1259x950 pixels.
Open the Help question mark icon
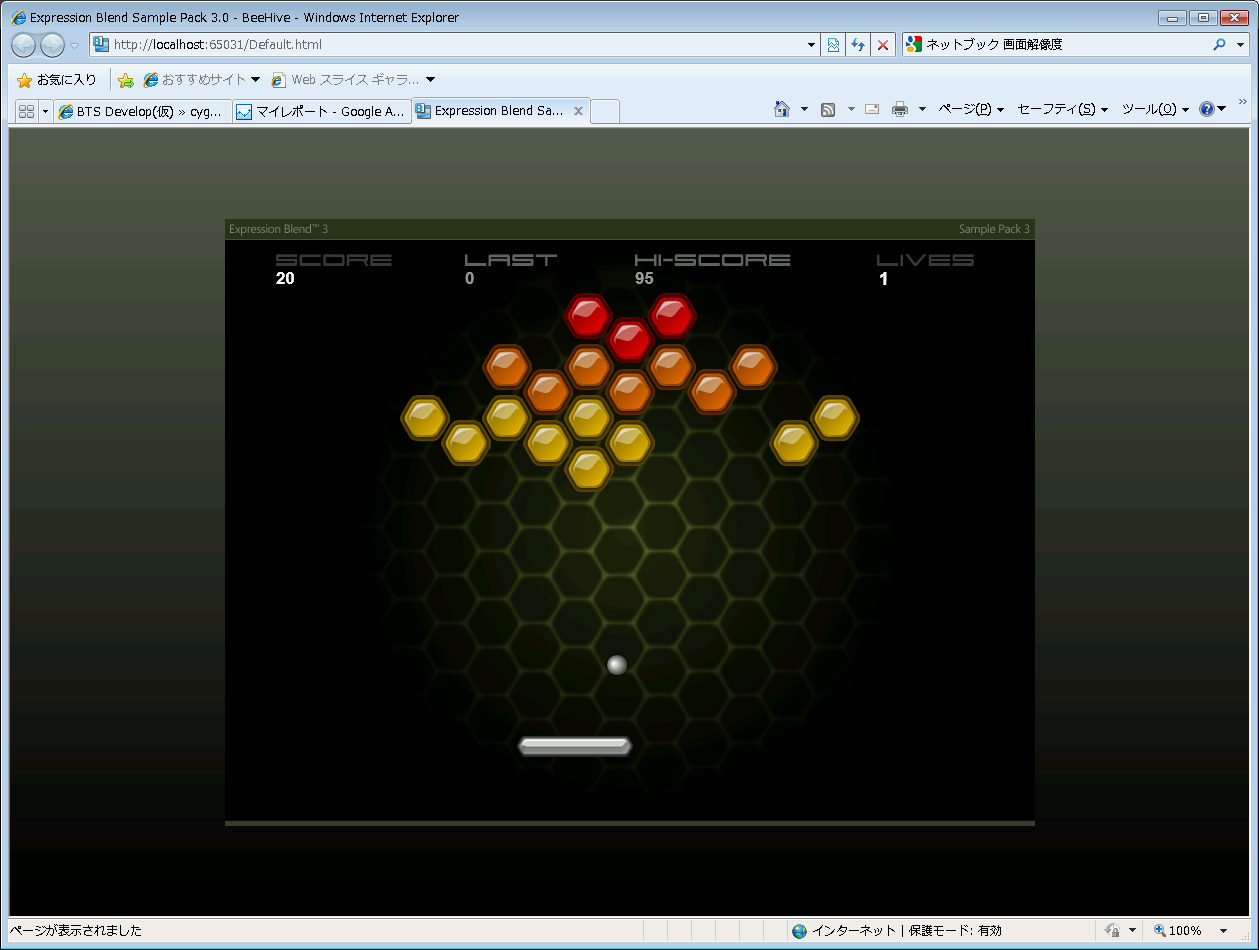[x=1207, y=109]
